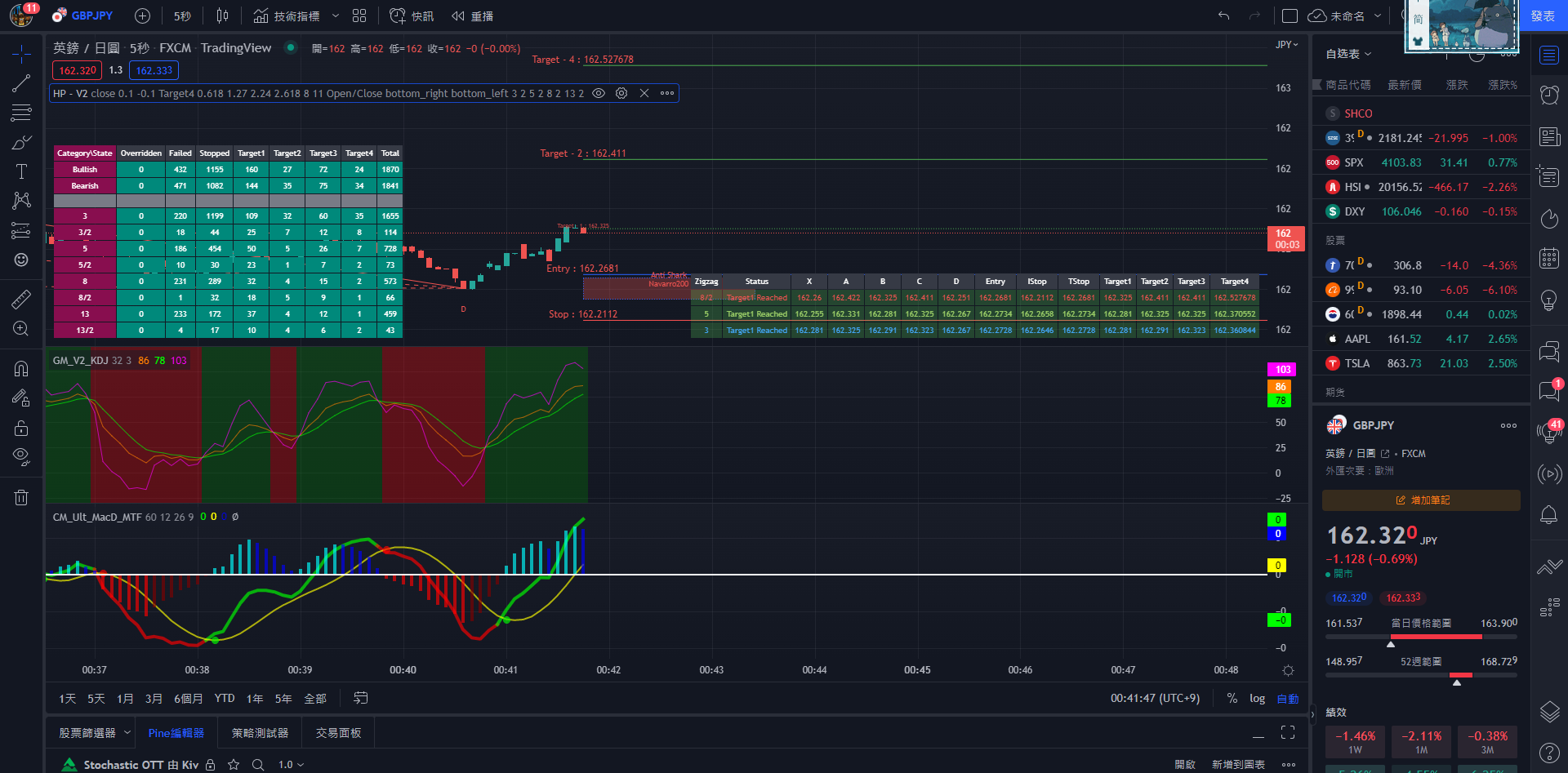Switch to the Pine編輯器 tab

click(x=176, y=733)
